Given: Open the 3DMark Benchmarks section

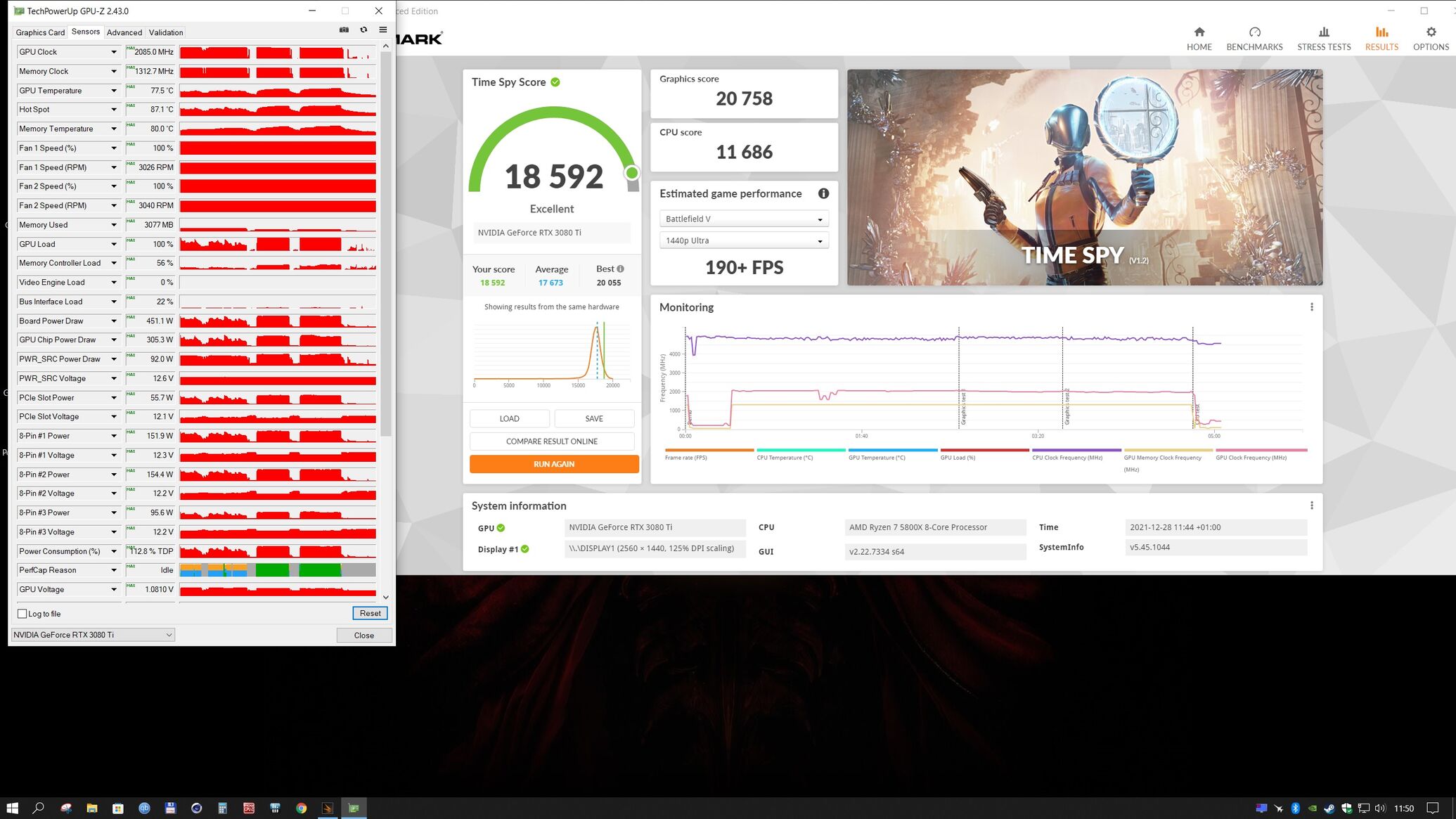Looking at the screenshot, I should pyautogui.click(x=1254, y=39).
